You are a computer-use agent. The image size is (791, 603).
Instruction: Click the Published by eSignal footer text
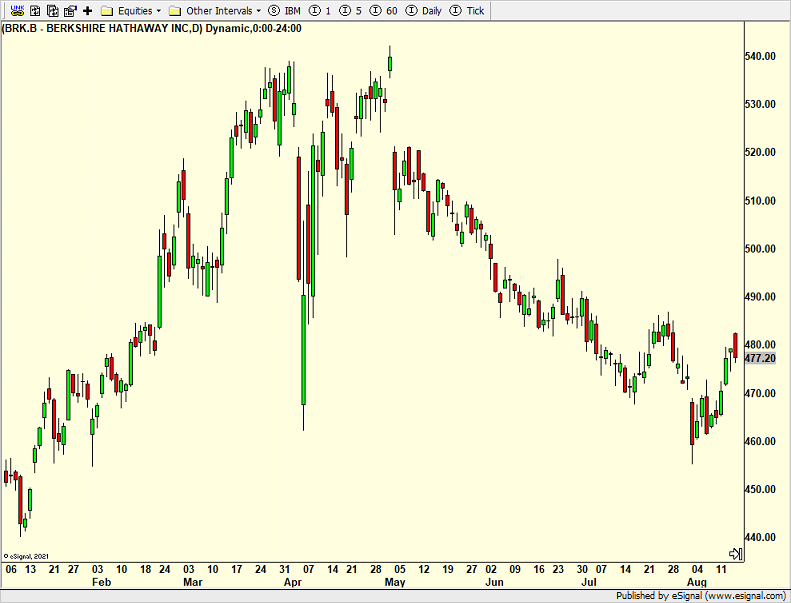pyautogui.click(x=701, y=595)
